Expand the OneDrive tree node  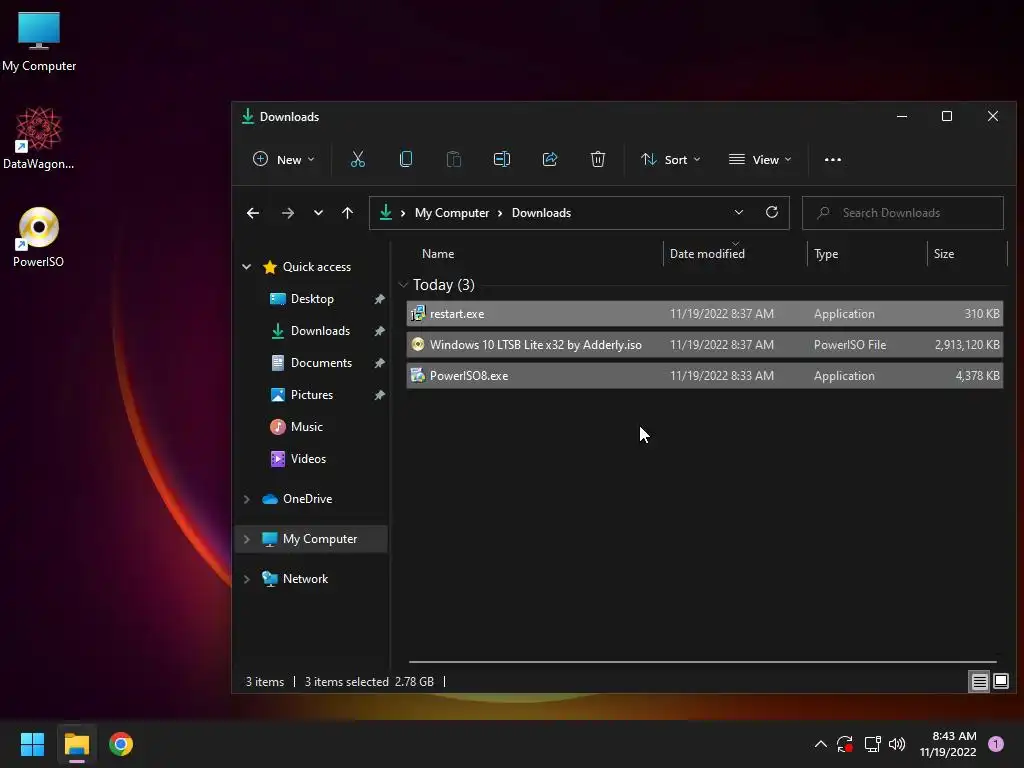246,499
